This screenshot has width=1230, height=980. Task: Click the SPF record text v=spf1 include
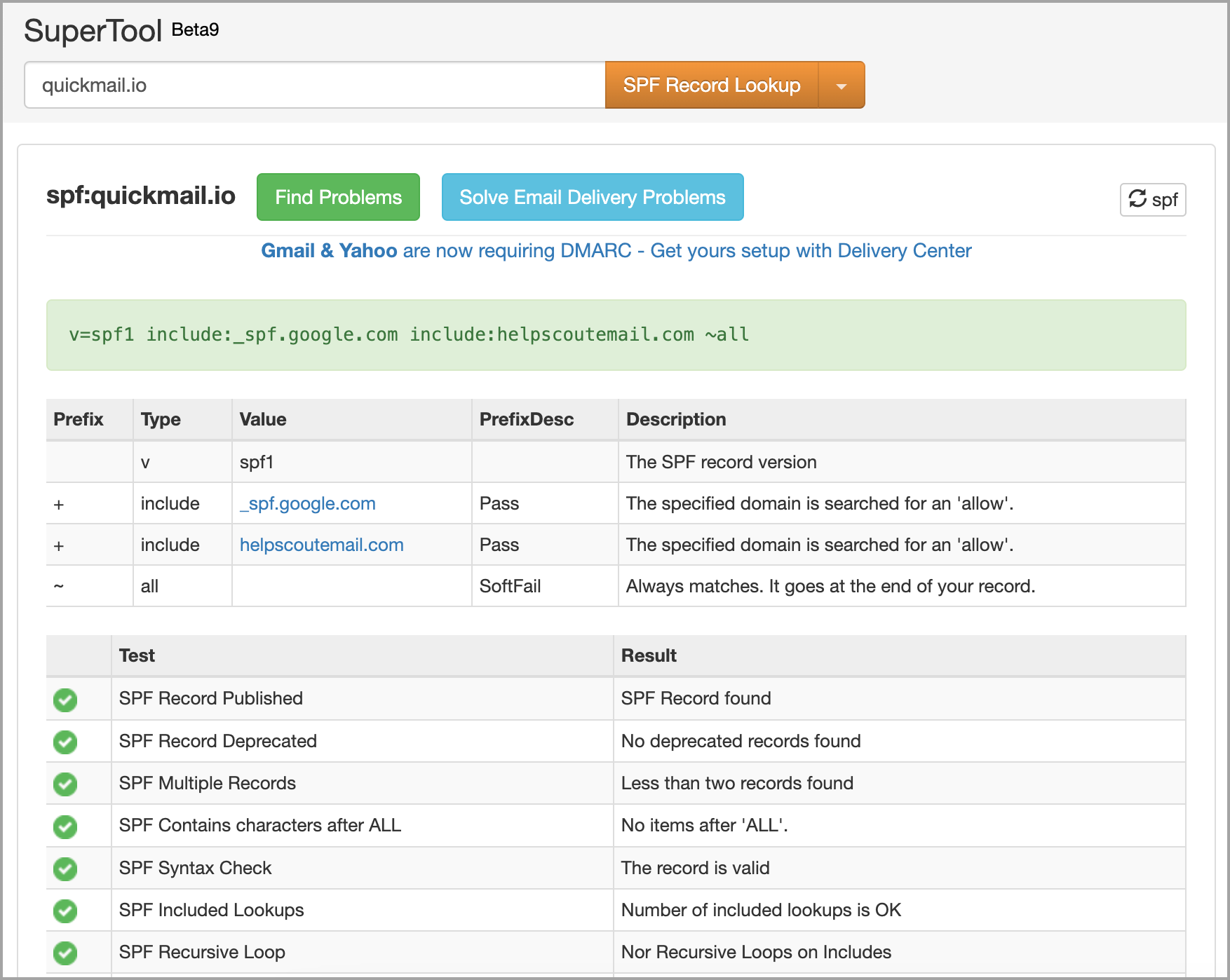coord(409,334)
